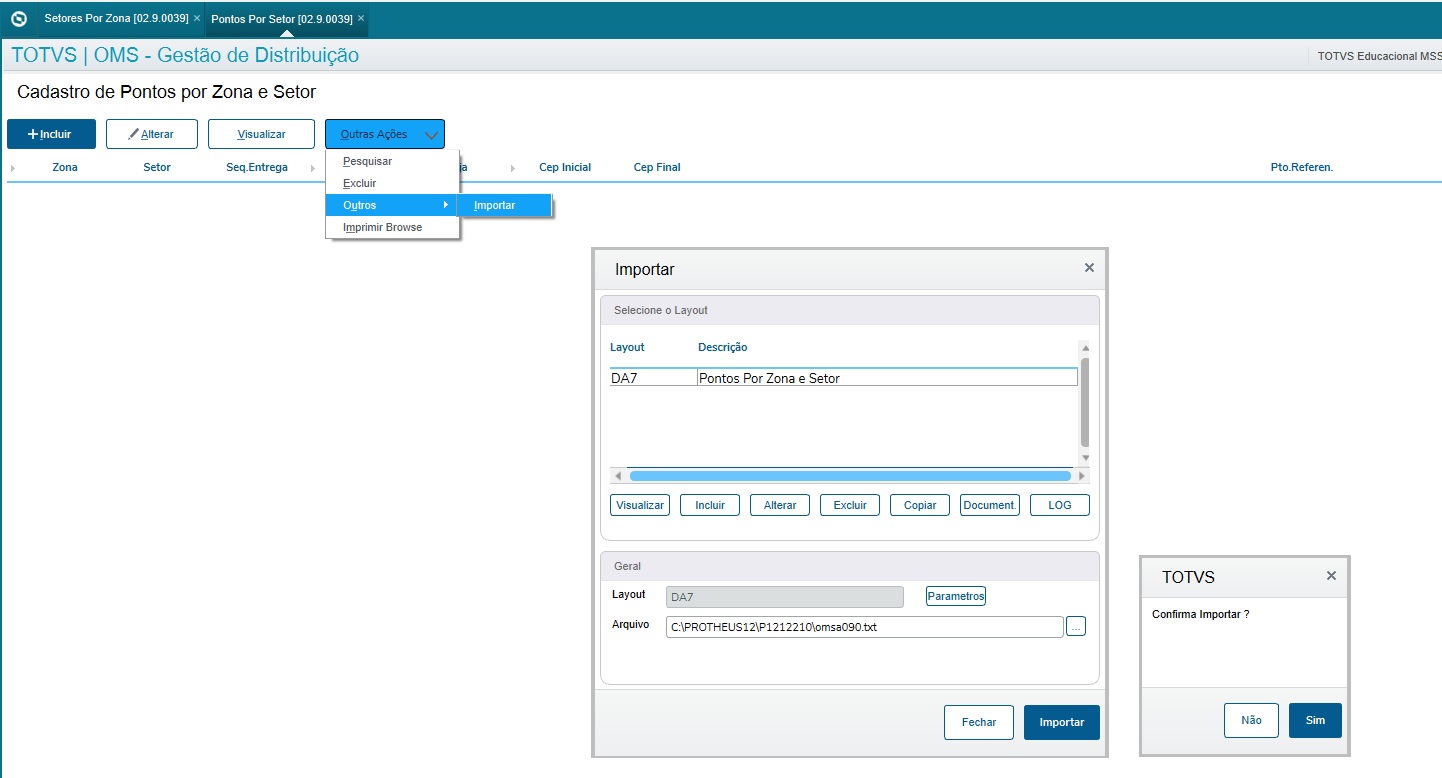Viewport: 1442px width, 778px height.
Task: Click the small triangle before the Zona column
Action: pos(13,168)
